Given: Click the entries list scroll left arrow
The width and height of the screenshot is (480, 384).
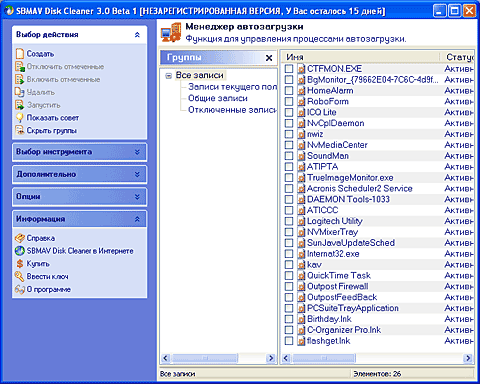Looking at the screenshot, I should point(286,358).
